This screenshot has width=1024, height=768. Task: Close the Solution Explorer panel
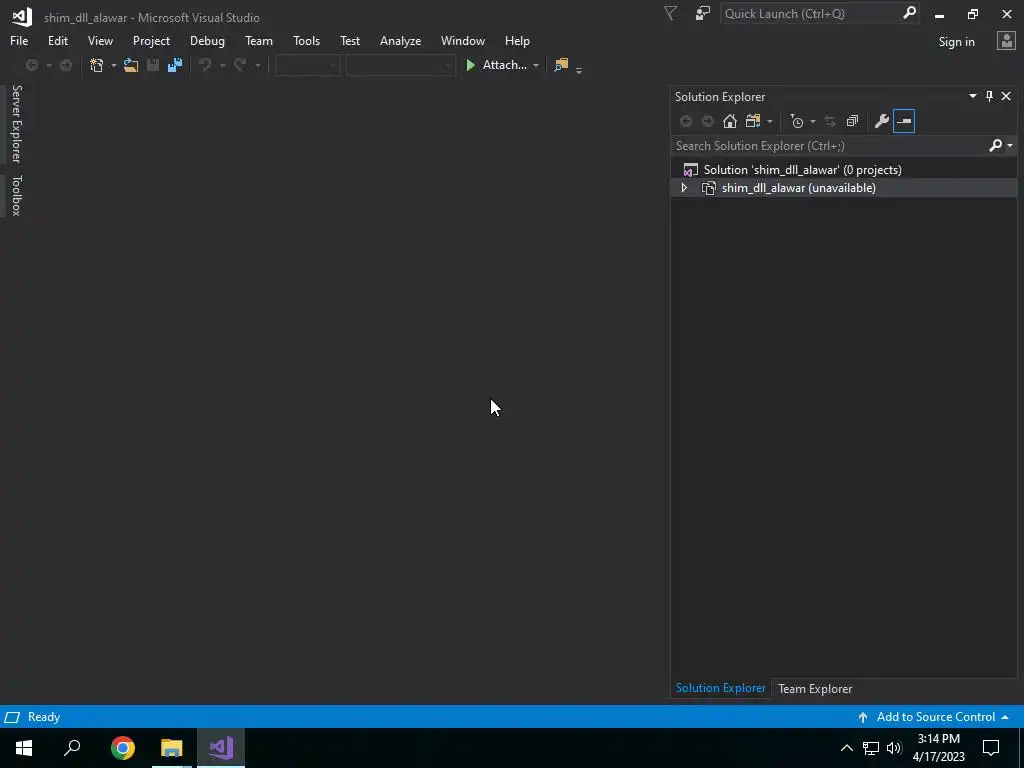pos(1006,97)
